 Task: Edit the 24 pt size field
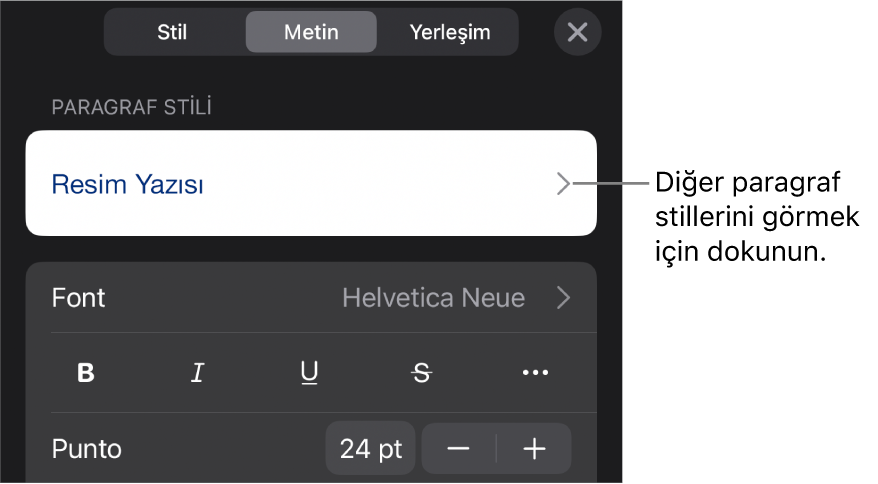pyautogui.click(x=371, y=449)
